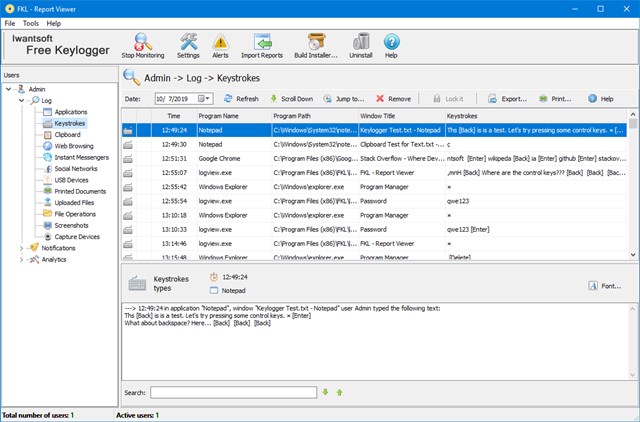
Task: Expand the Analytics tree node
Action: coord(21,260)
